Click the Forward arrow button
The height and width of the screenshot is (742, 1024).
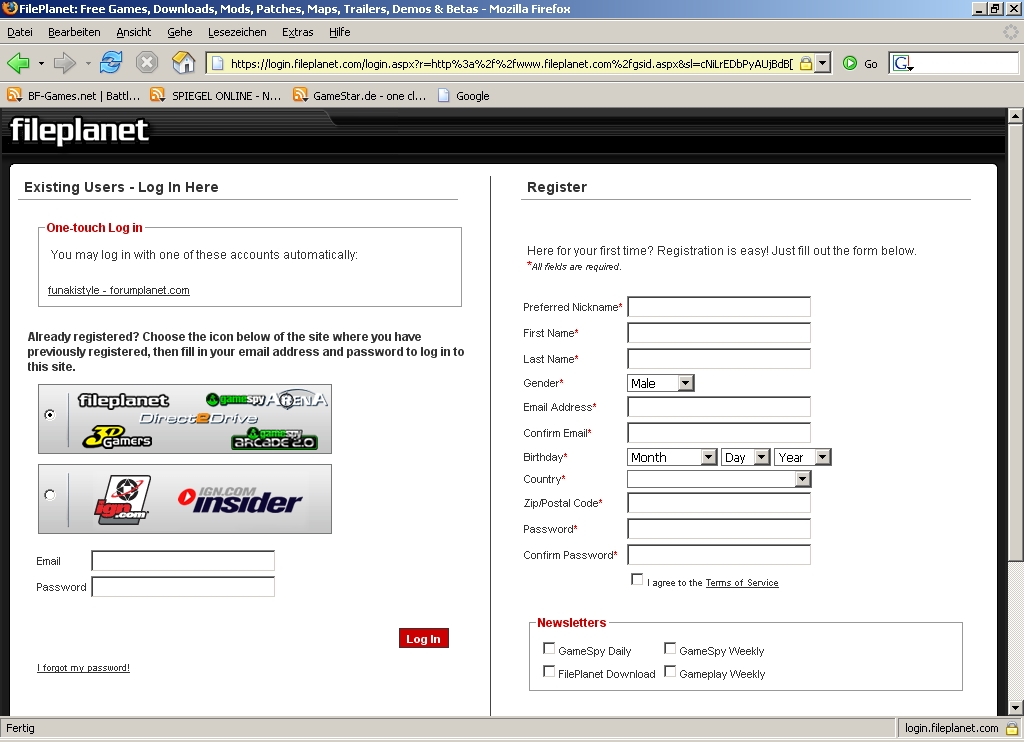coord(65,63)
